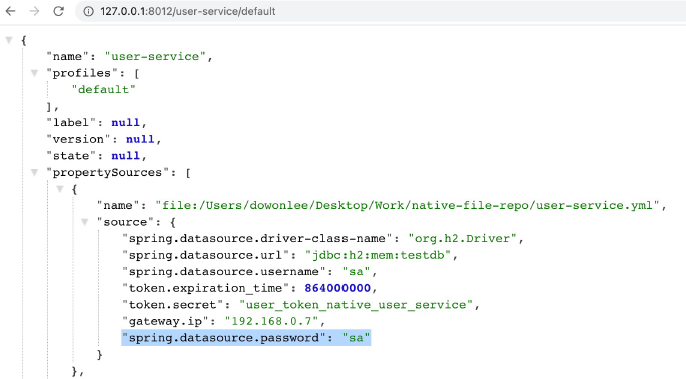Screen dimensions: 686x379
Task: Collapse the "propertySources" array
Action: [34, 172]
